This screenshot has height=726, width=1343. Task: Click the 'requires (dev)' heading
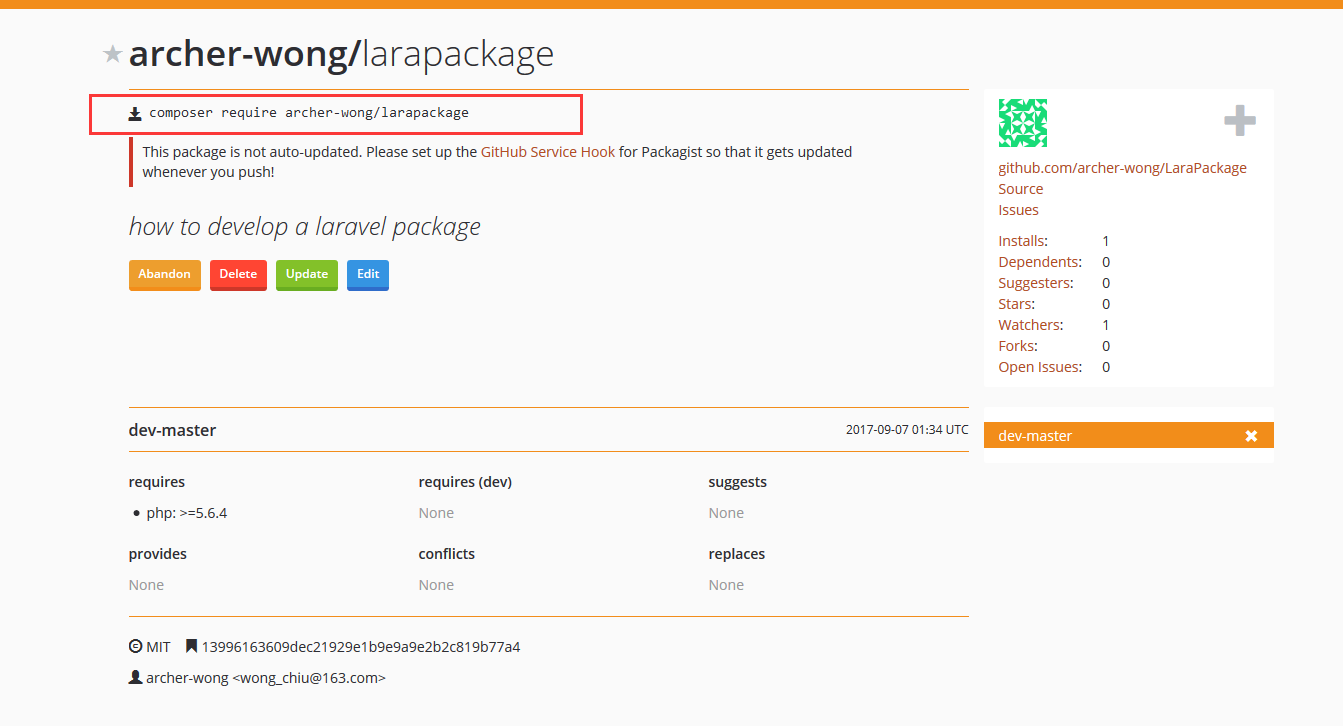point(465,482)
